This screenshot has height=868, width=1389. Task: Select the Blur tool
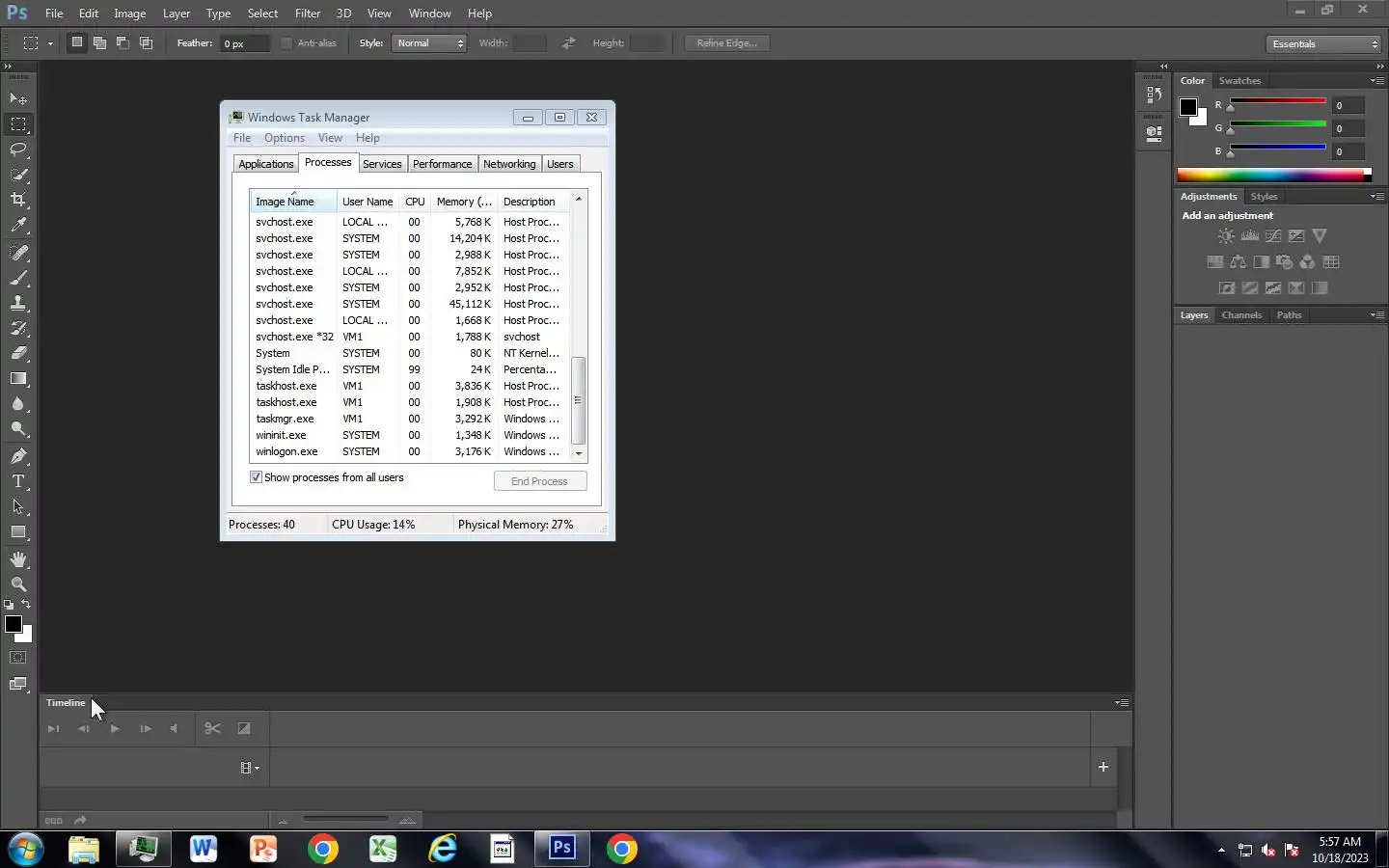click(x=18, y=403)
